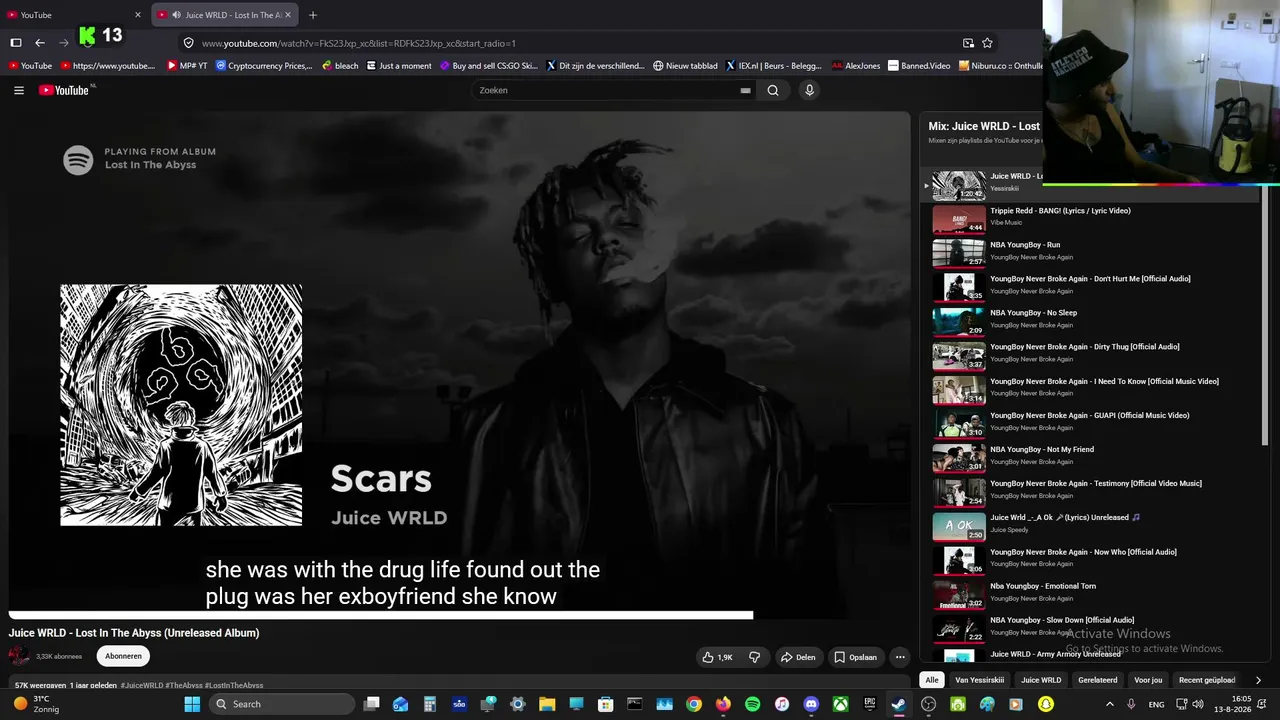The height and width of the screenshot is (720, 1280).
Task: Open the on-screen keyboard in the search box
Action: click(x=745, y=90)
